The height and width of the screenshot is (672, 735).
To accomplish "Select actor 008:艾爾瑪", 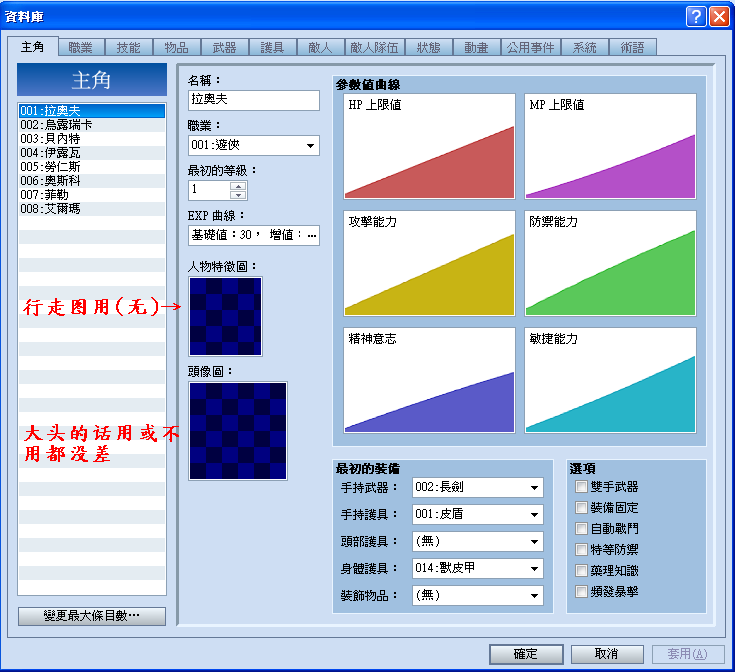I will (92, 209).
